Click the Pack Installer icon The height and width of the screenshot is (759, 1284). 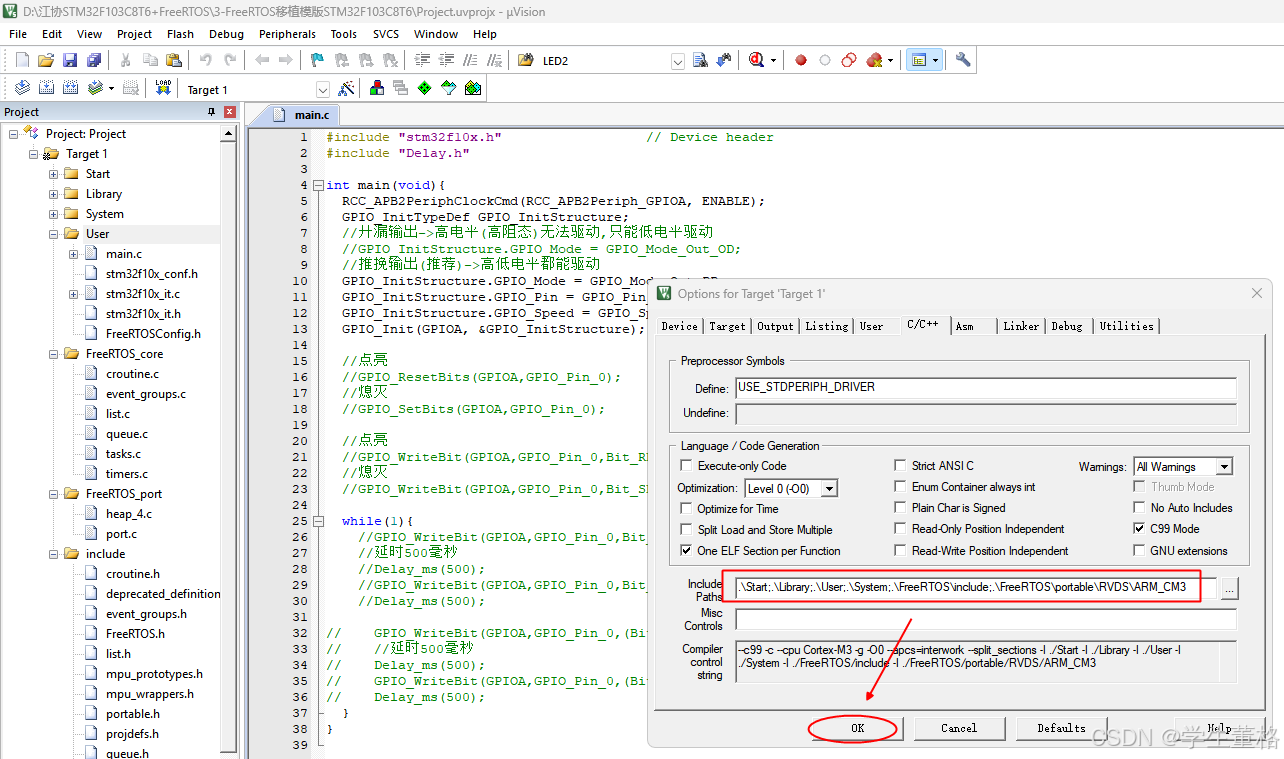pos(473,88)
